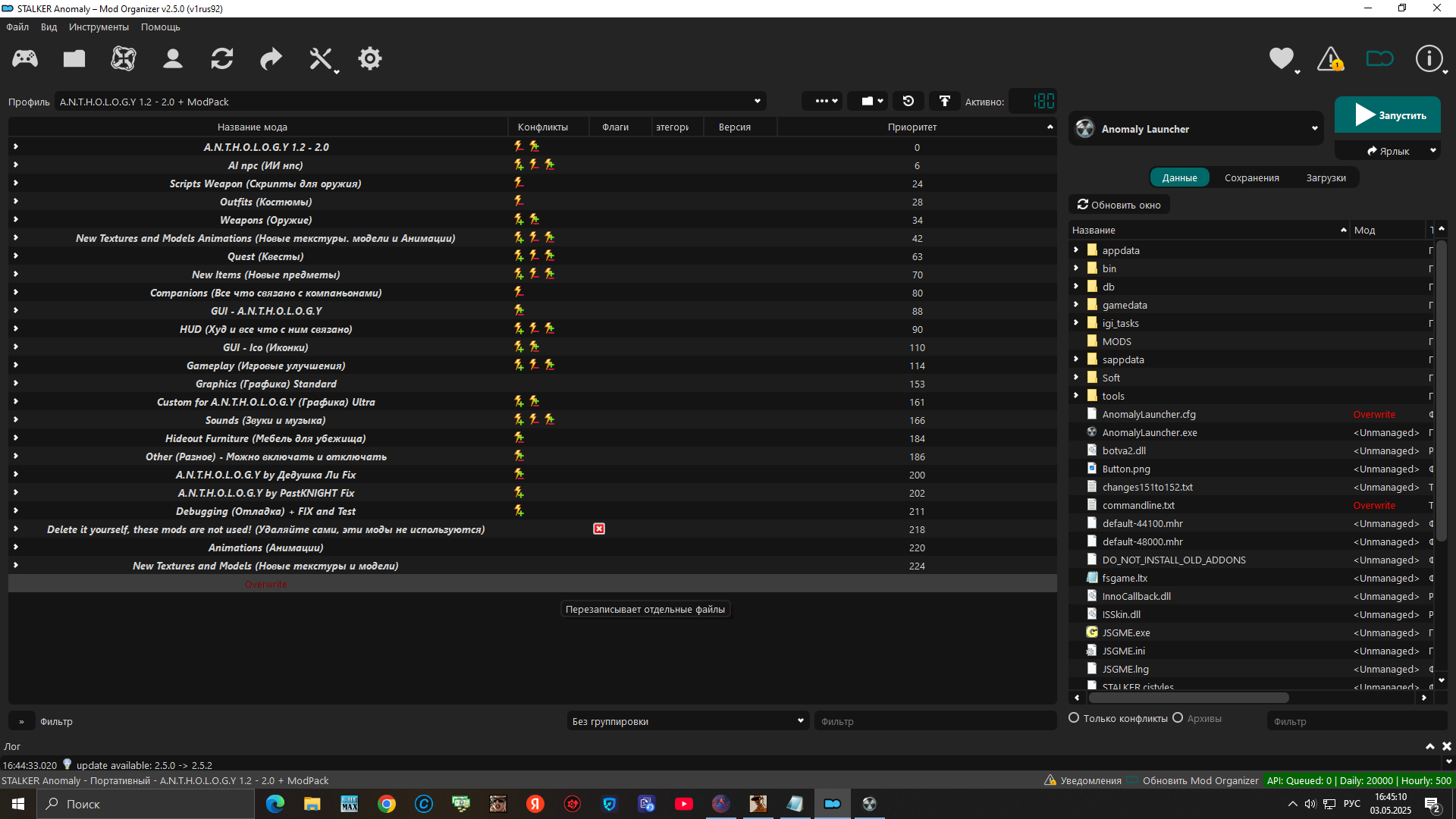
Task: Open the settings gear icon
Action: pos(370,58)
